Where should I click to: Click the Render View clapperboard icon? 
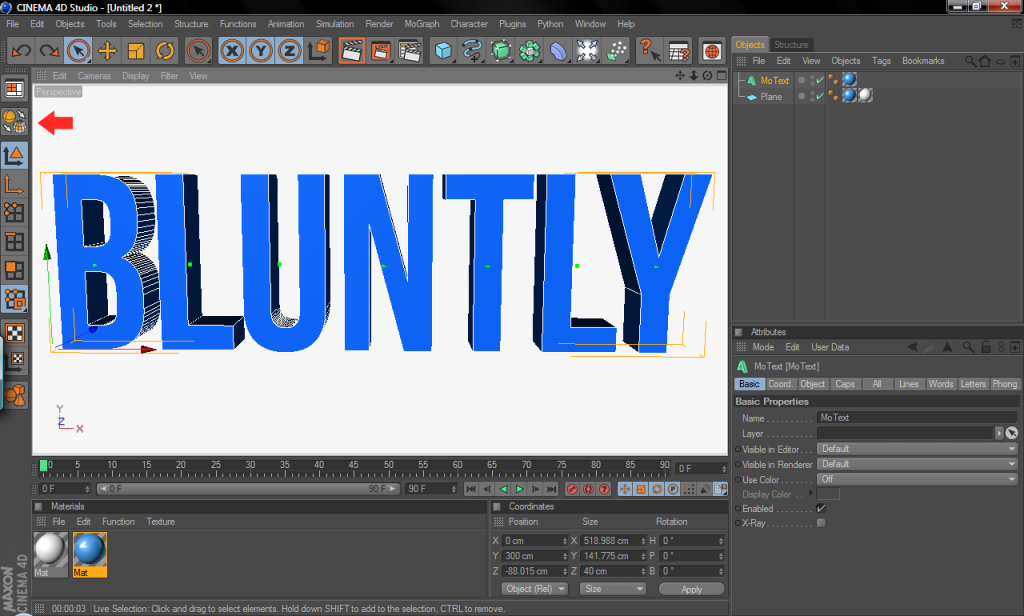coord(351,50)
